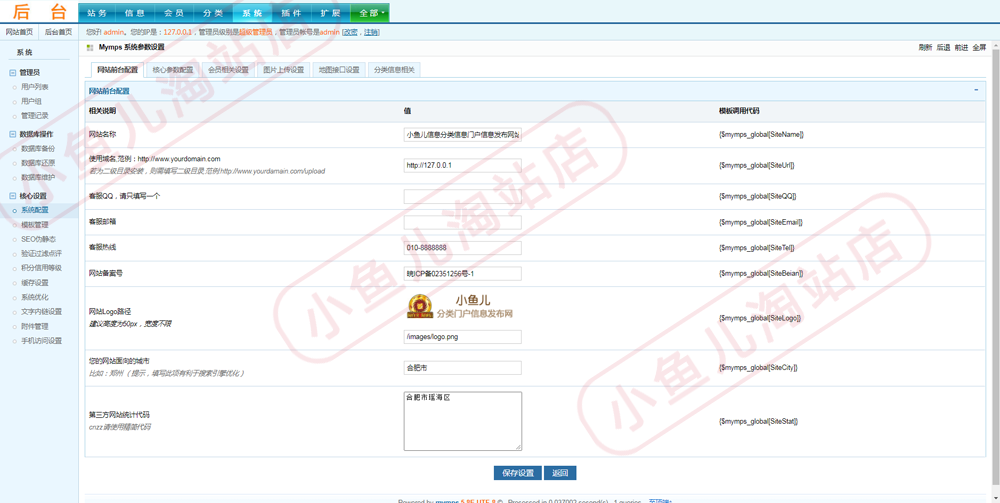Viewport: 1000px width, 503px height.
Task: Open the 站务 top menu
Action: (x=98, y=13)
